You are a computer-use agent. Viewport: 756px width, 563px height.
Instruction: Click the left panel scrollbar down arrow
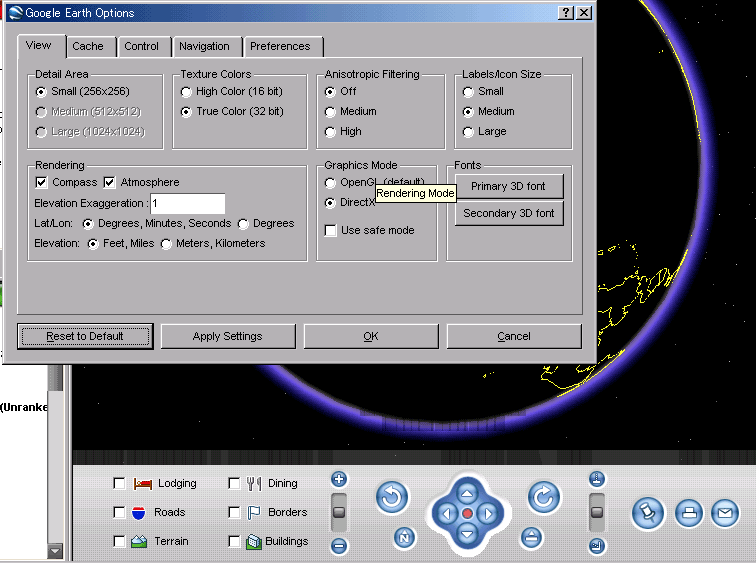(x=55, y=550)
